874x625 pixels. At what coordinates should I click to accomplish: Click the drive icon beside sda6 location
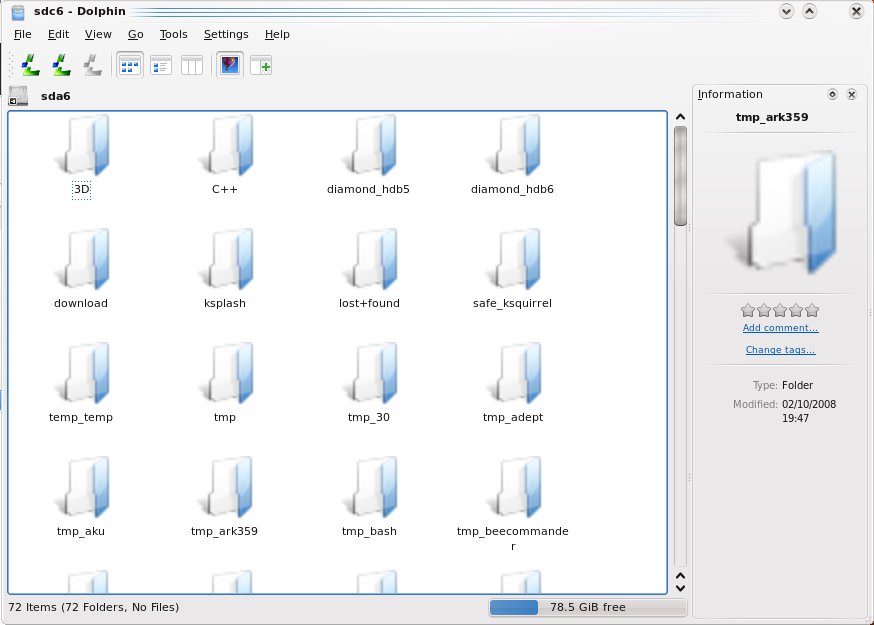(18, 97)
